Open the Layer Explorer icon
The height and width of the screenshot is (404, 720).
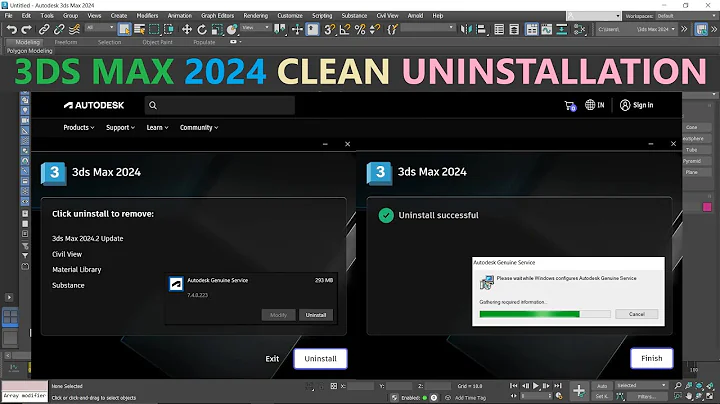[514, 29]
